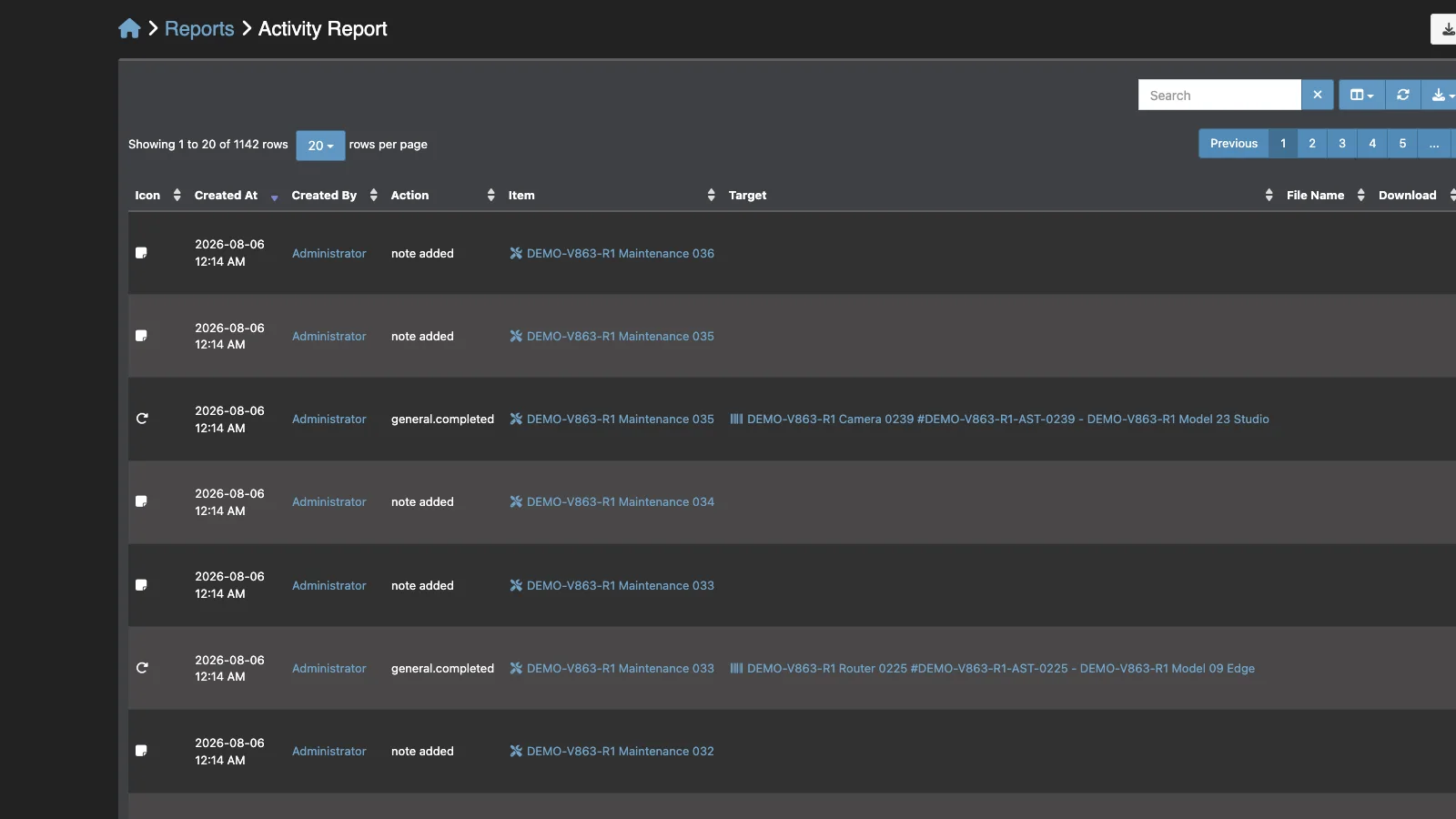
Task: Open Maintenance 035 link in general.completed row
Action: pyautogui.click(x=621, y=420)
